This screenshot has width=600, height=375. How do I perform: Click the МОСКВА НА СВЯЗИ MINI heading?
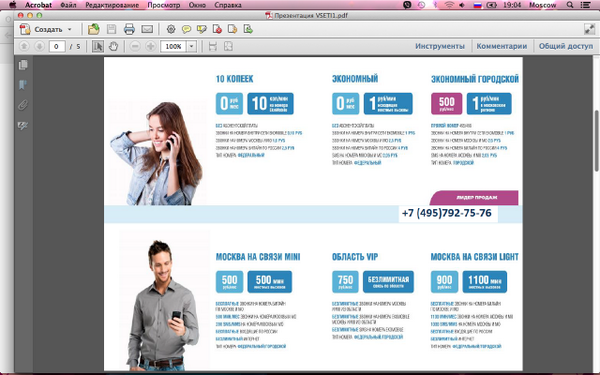[258, 257]
